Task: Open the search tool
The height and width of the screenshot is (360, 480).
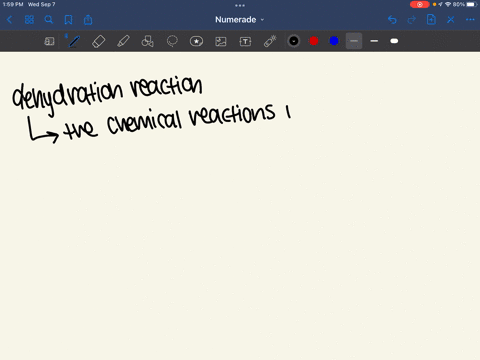Action: (49, 20)
